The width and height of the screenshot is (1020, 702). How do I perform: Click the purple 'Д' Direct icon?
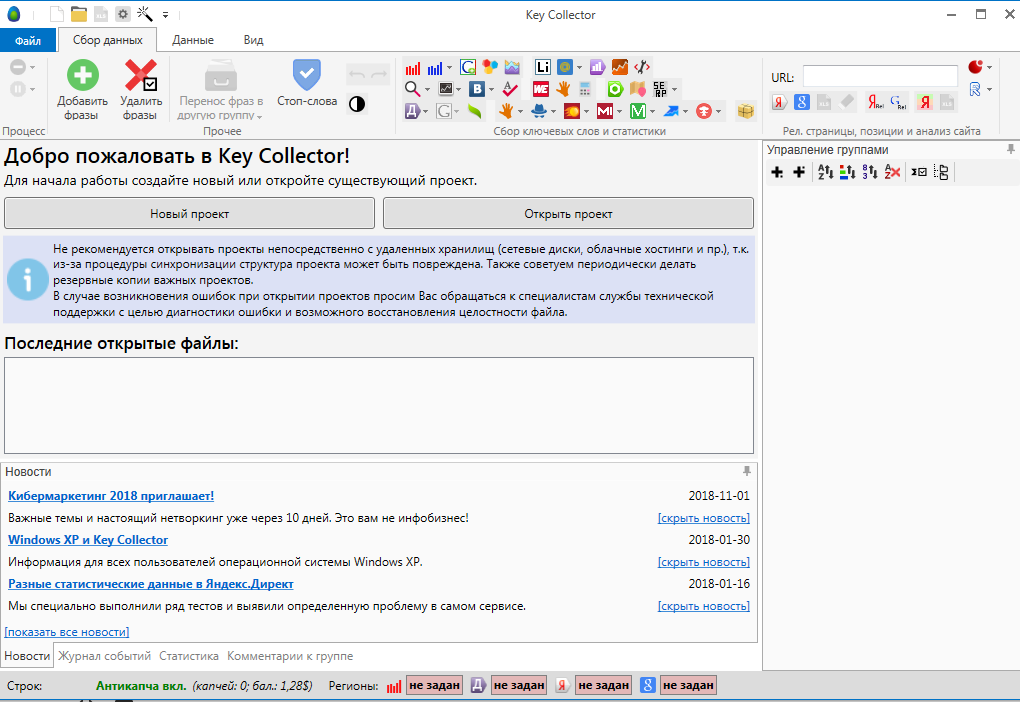(412, 111)
